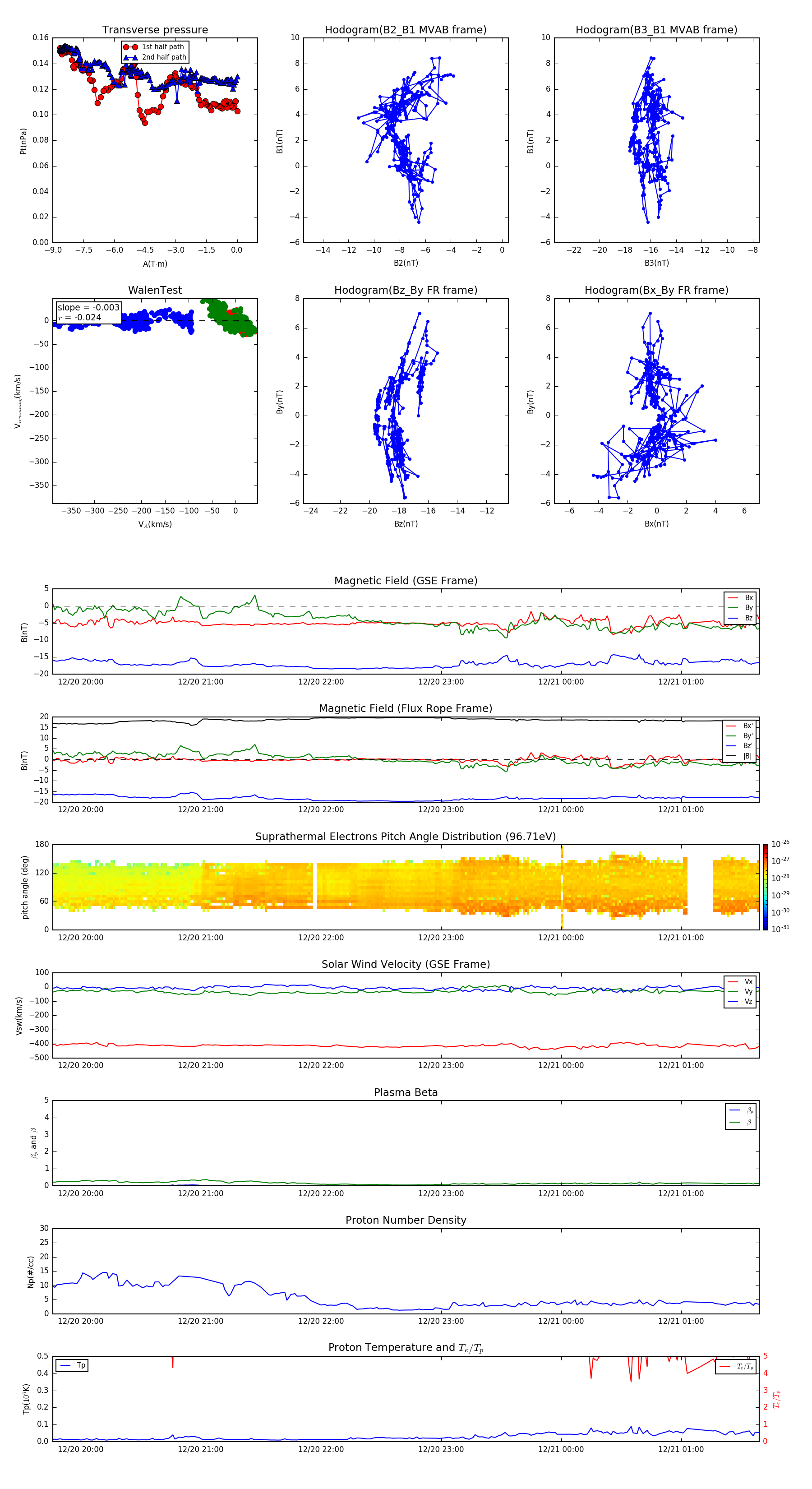812x1489 pixels.
Task: Click the 'Proton Temperature and Te/Tp' title
Action: coord(406,1348)
